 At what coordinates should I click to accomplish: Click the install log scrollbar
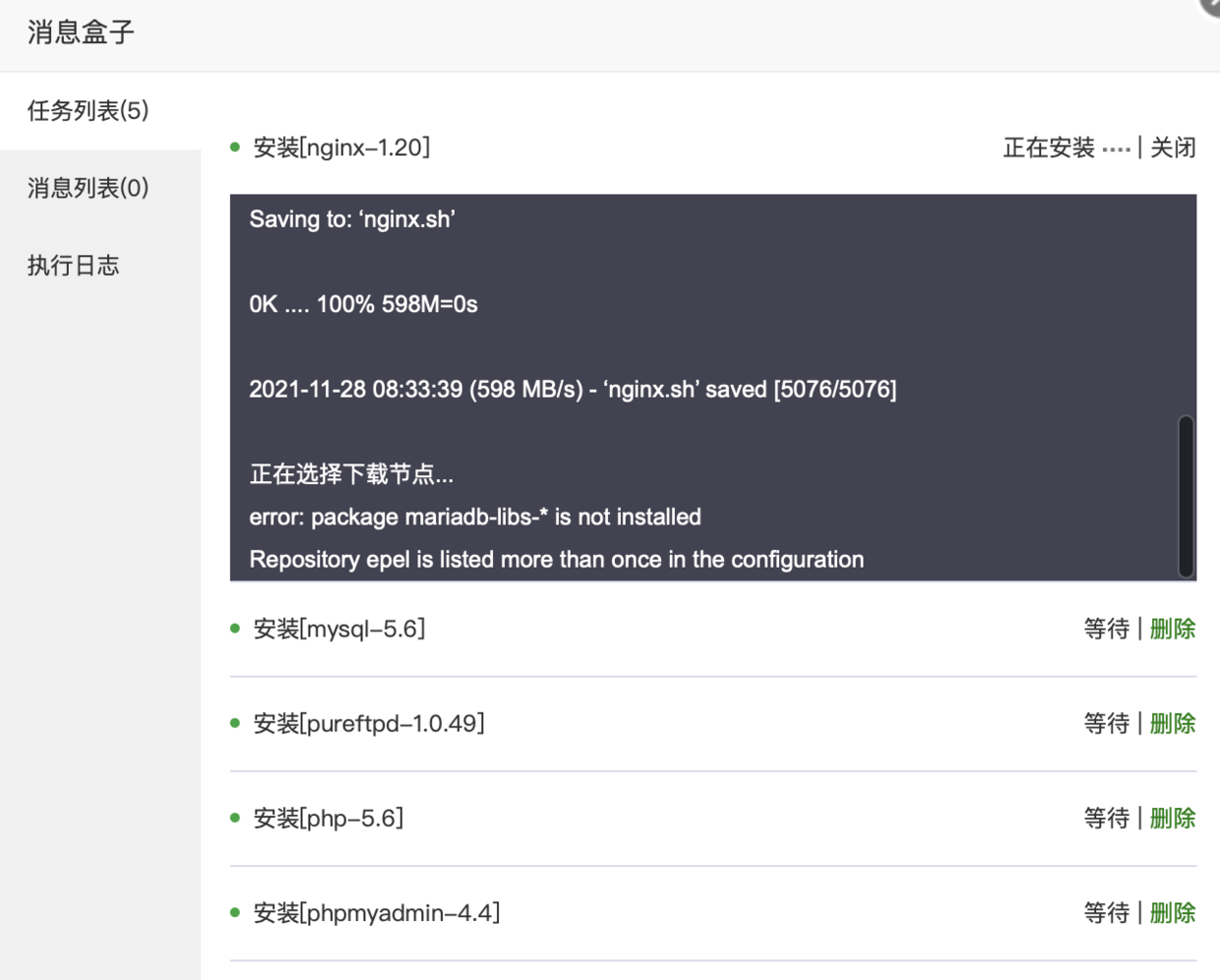1186,496
